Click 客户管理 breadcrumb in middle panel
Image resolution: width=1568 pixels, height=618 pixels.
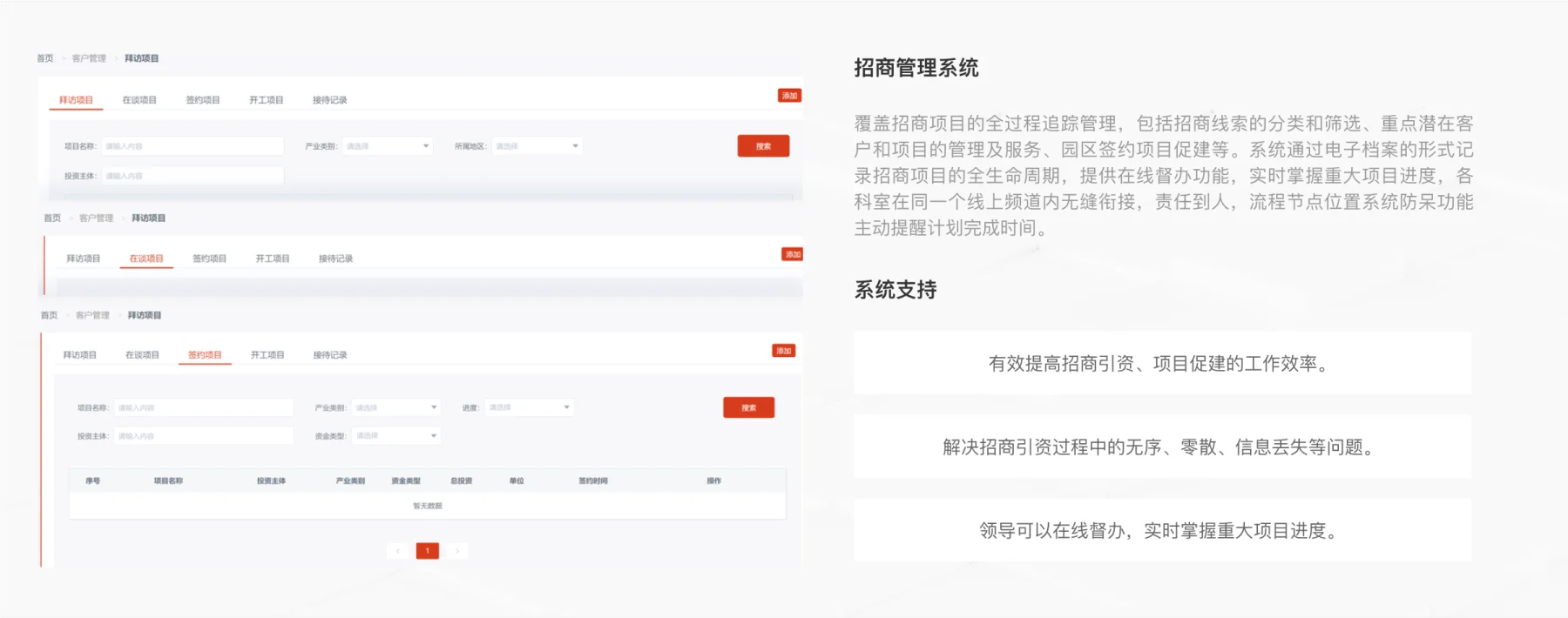coord(96,218)
